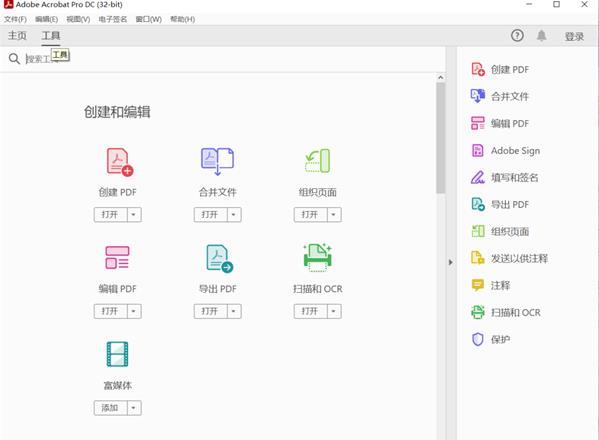Select 创建 PDF icon in right sidebar

[x=478, y=70]
